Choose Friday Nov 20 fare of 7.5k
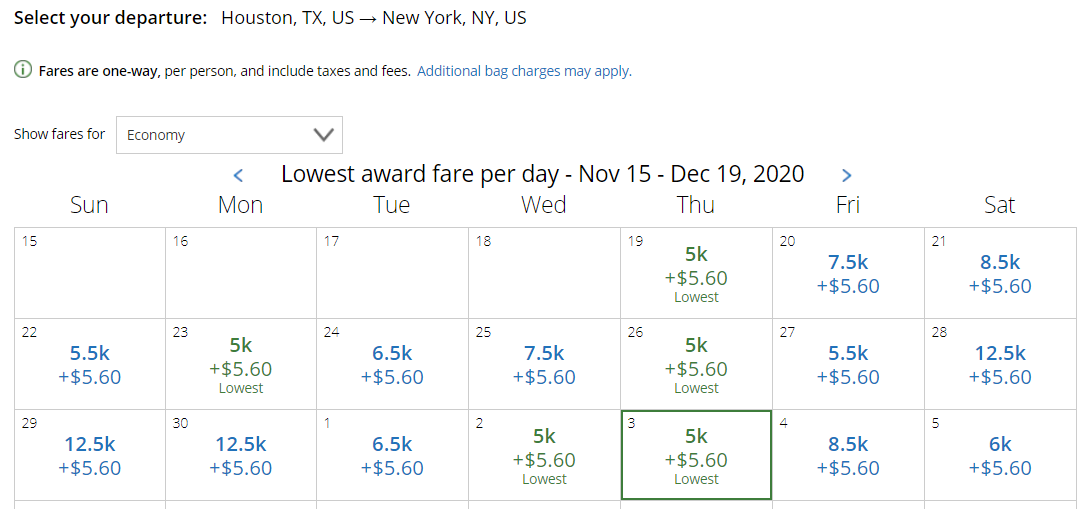The height and width of the screenshot is (509, 1087). point(848,273)
